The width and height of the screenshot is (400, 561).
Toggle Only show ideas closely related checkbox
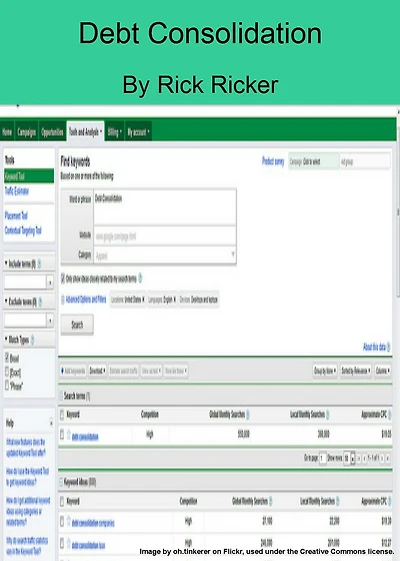63,278
